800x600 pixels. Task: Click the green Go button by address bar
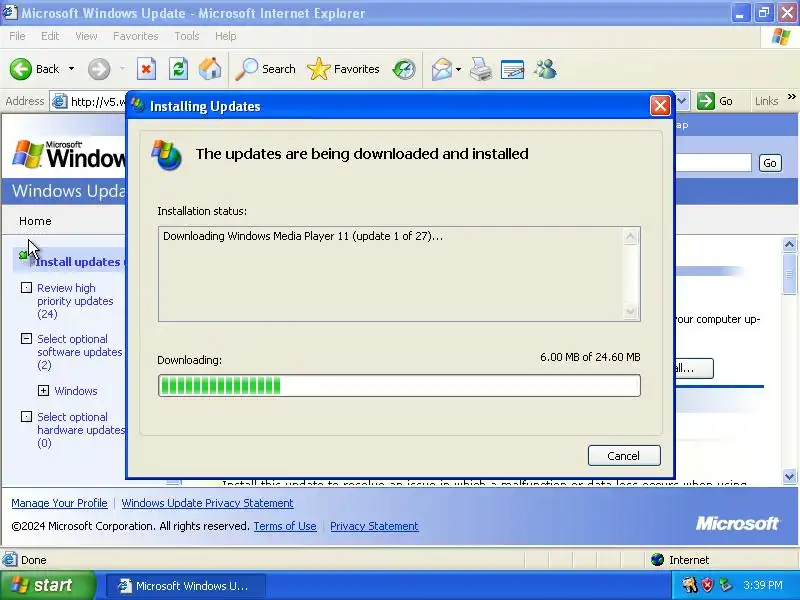[x=716, y=101]
